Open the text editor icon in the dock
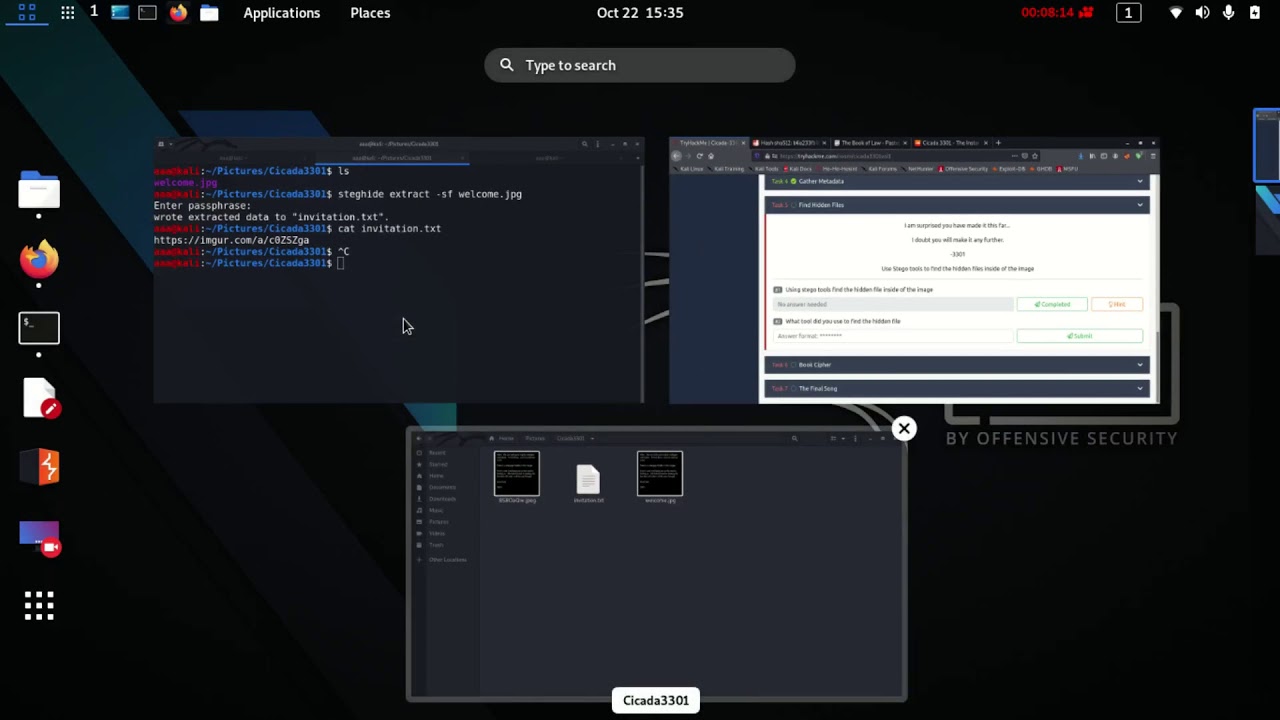 click(39, 398)
